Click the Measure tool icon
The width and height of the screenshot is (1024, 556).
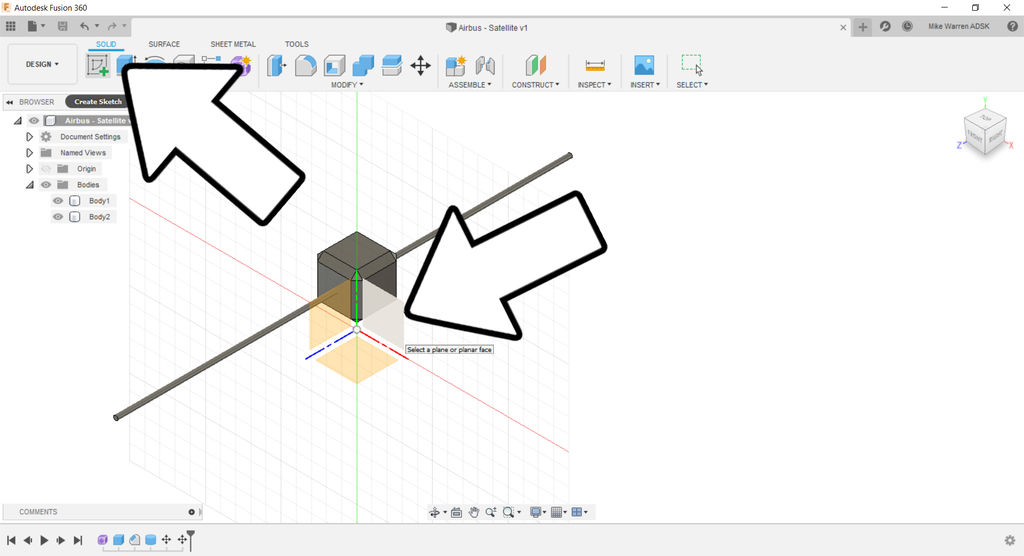(x=595, y=65)
